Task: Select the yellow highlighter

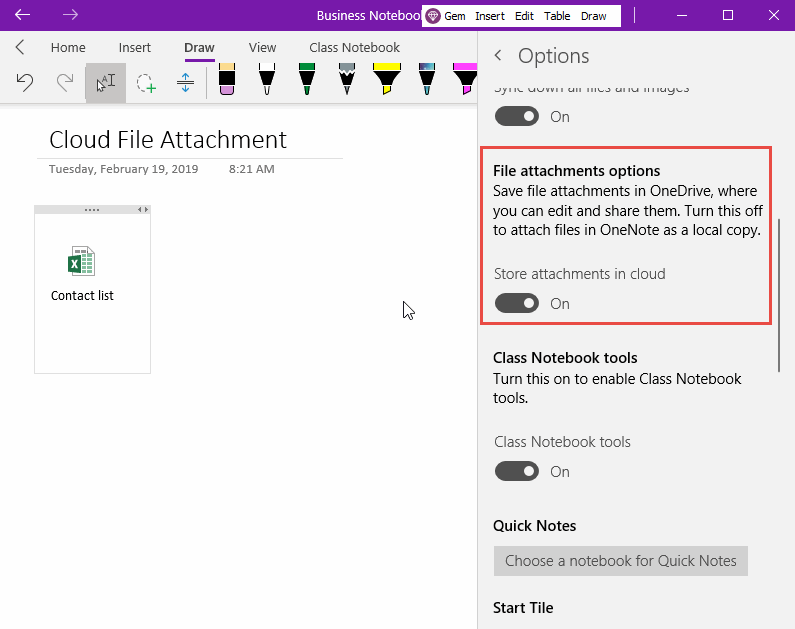Action: pos(387,79)
